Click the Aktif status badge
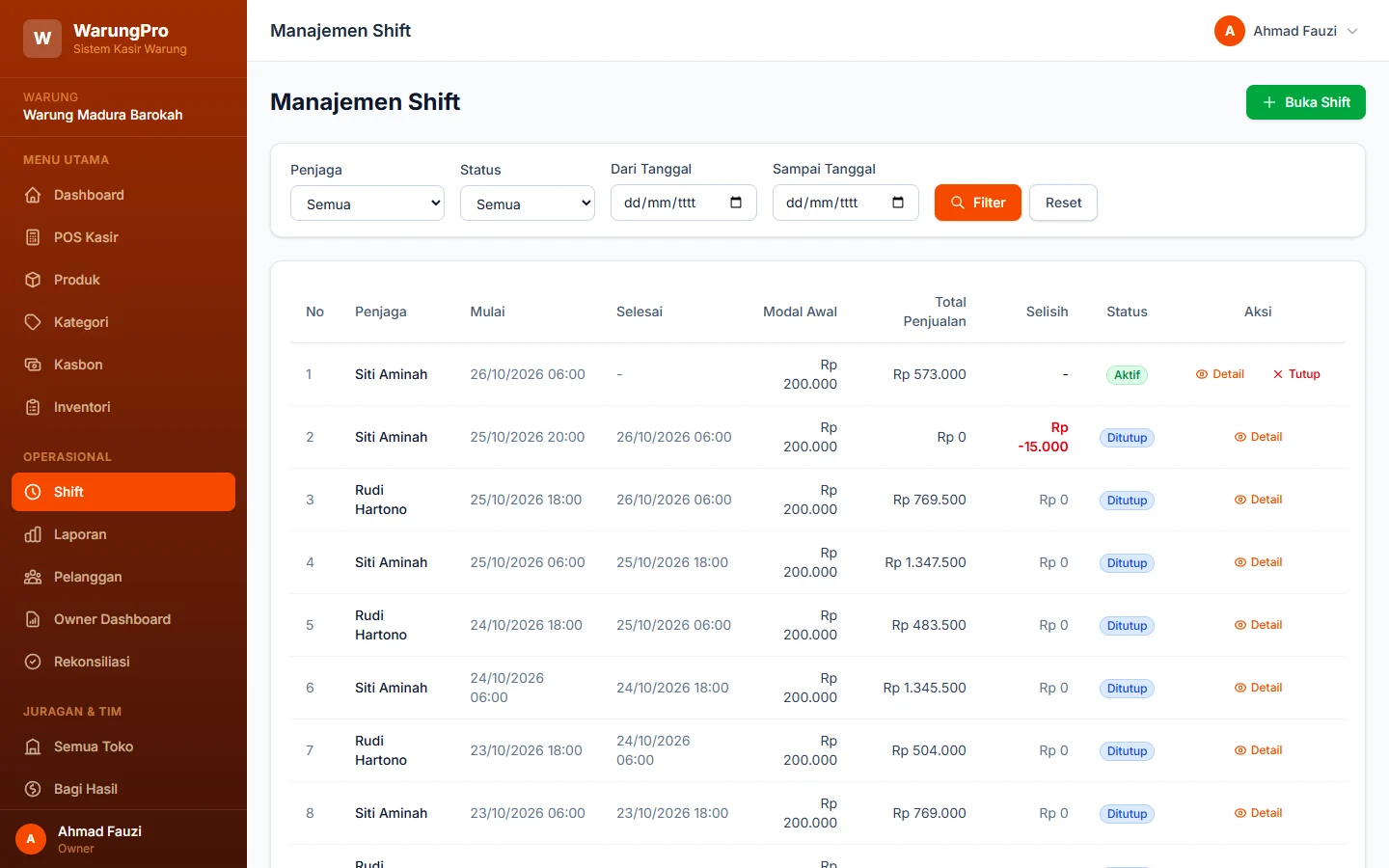The image size is (1389, 868). pos(1127,375)
